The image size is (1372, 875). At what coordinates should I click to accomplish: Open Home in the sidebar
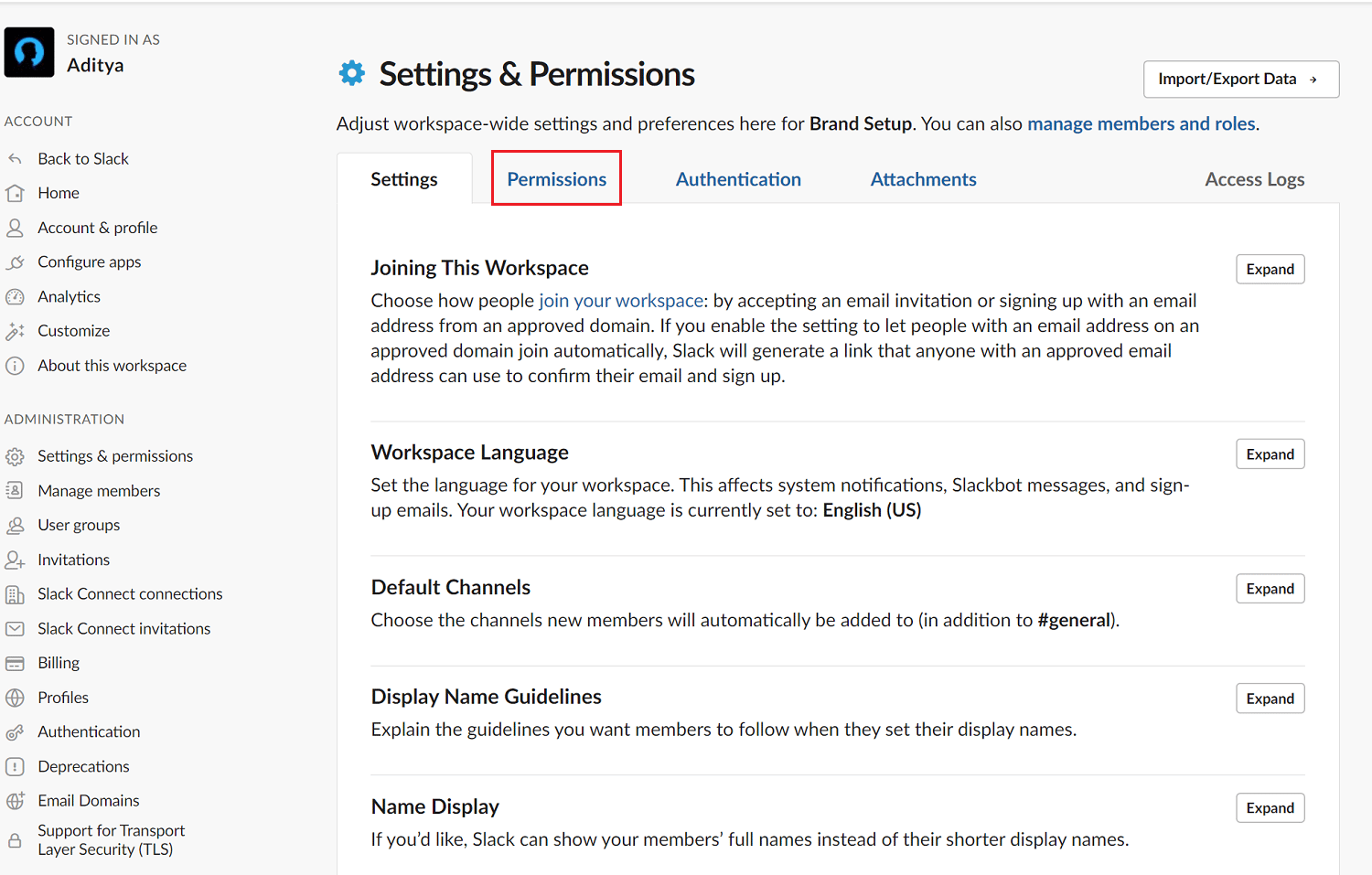pyautogui.click(x=59, y=193)
